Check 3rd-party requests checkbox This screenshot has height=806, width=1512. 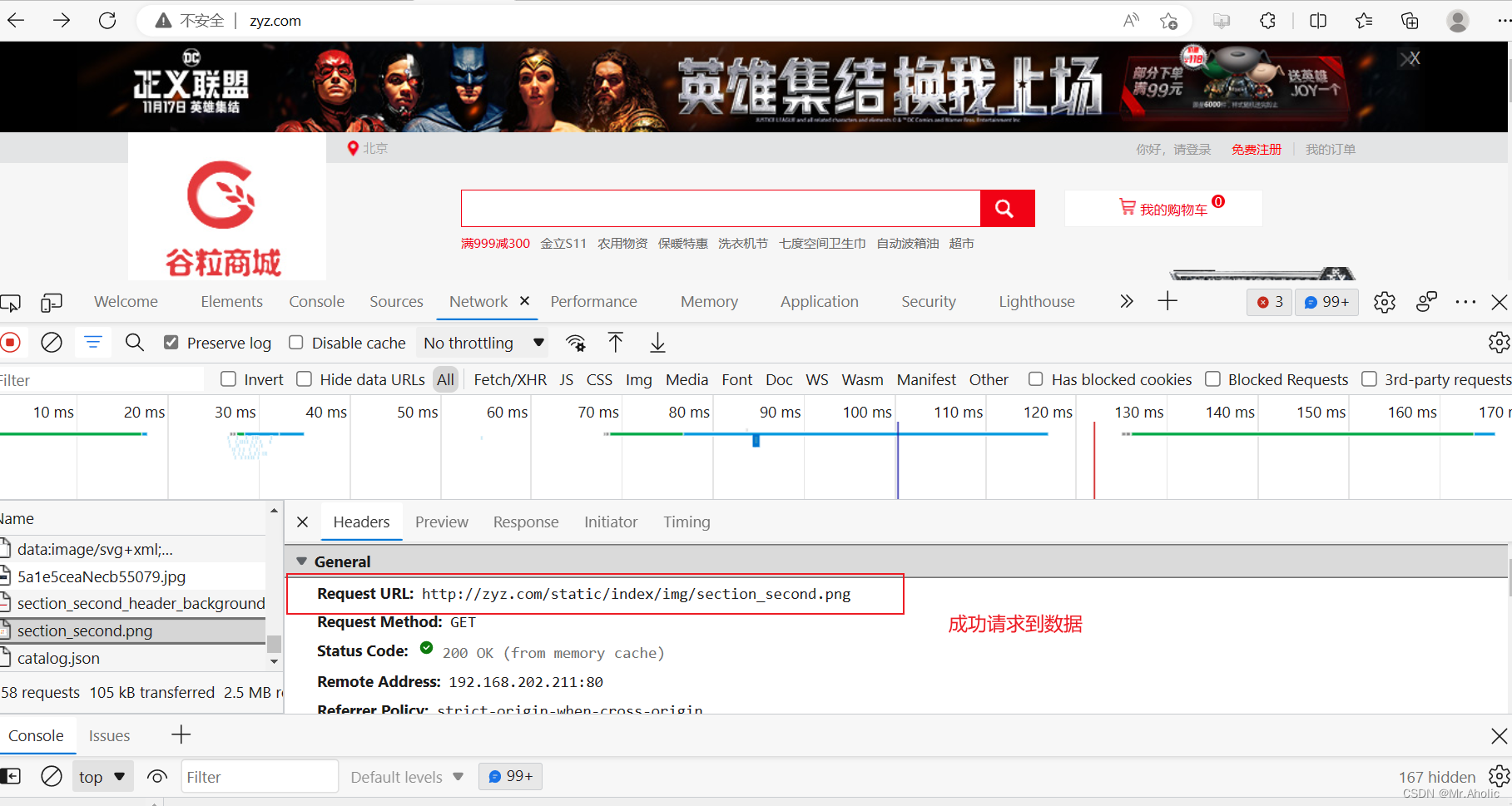1370,379
